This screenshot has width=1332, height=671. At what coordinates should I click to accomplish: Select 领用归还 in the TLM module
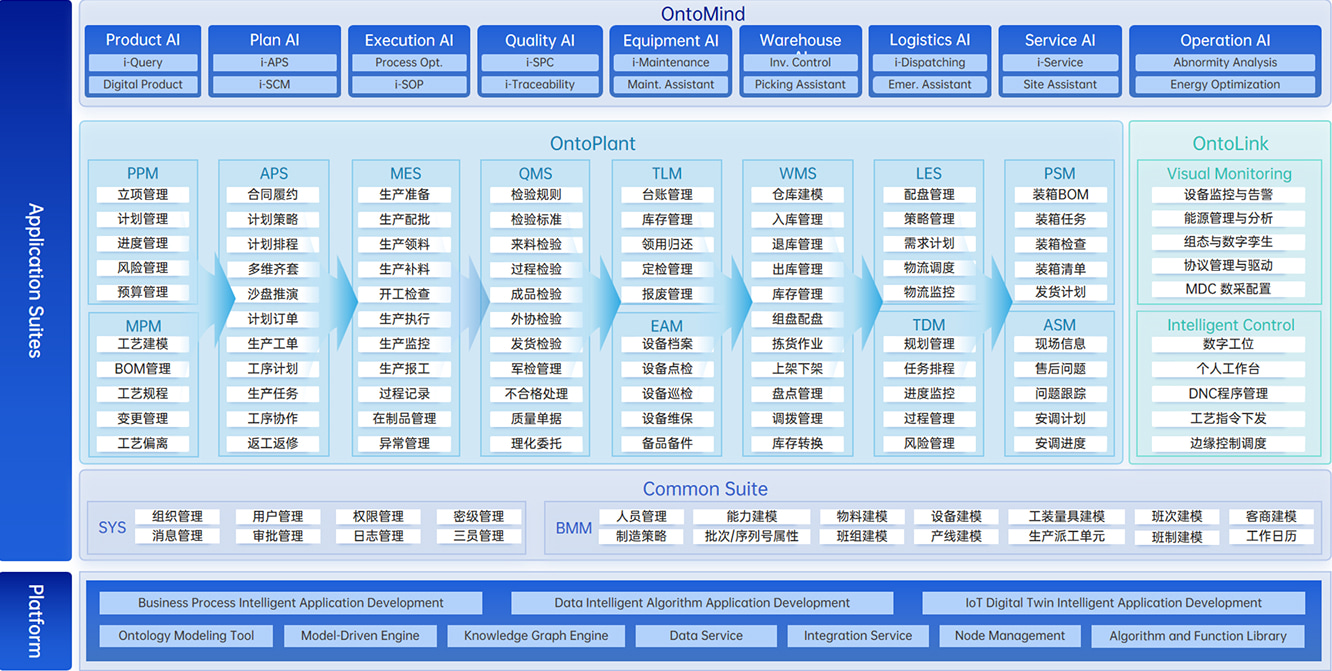[667, 244]
